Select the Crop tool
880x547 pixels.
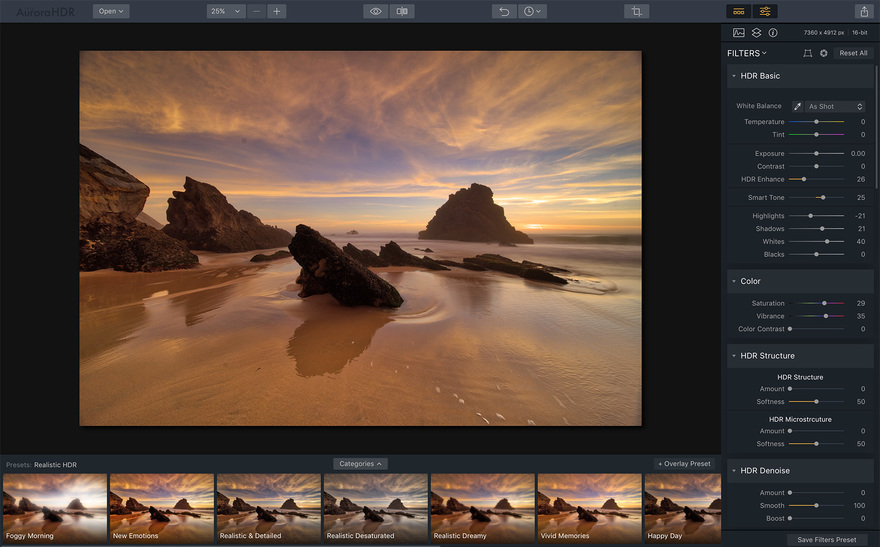click(x=636, y=11)
